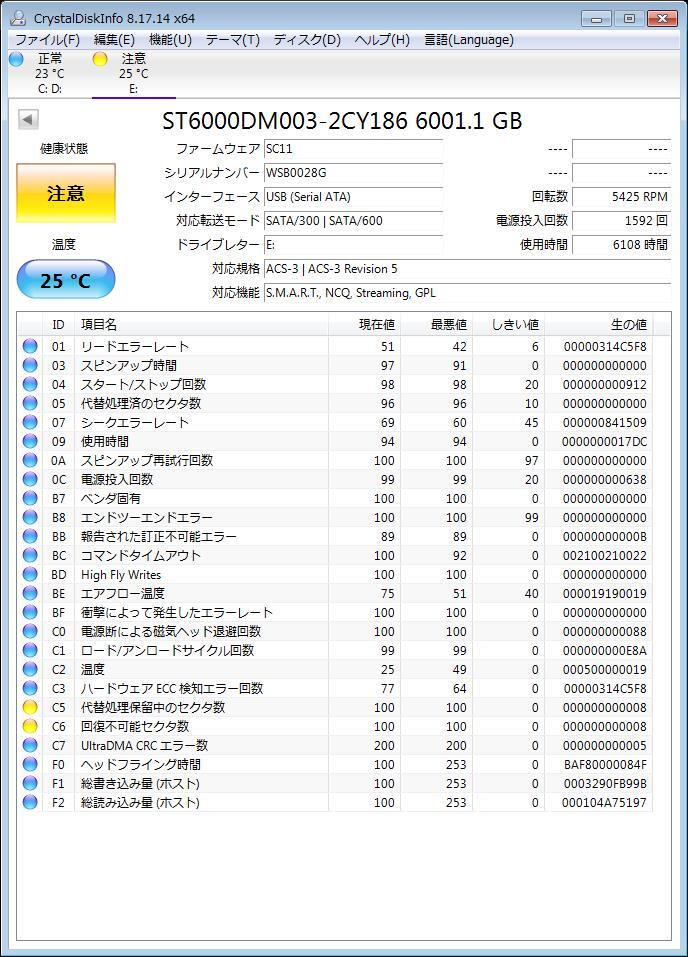Click the status icon for ID B7 ベンダ固有

30,498
